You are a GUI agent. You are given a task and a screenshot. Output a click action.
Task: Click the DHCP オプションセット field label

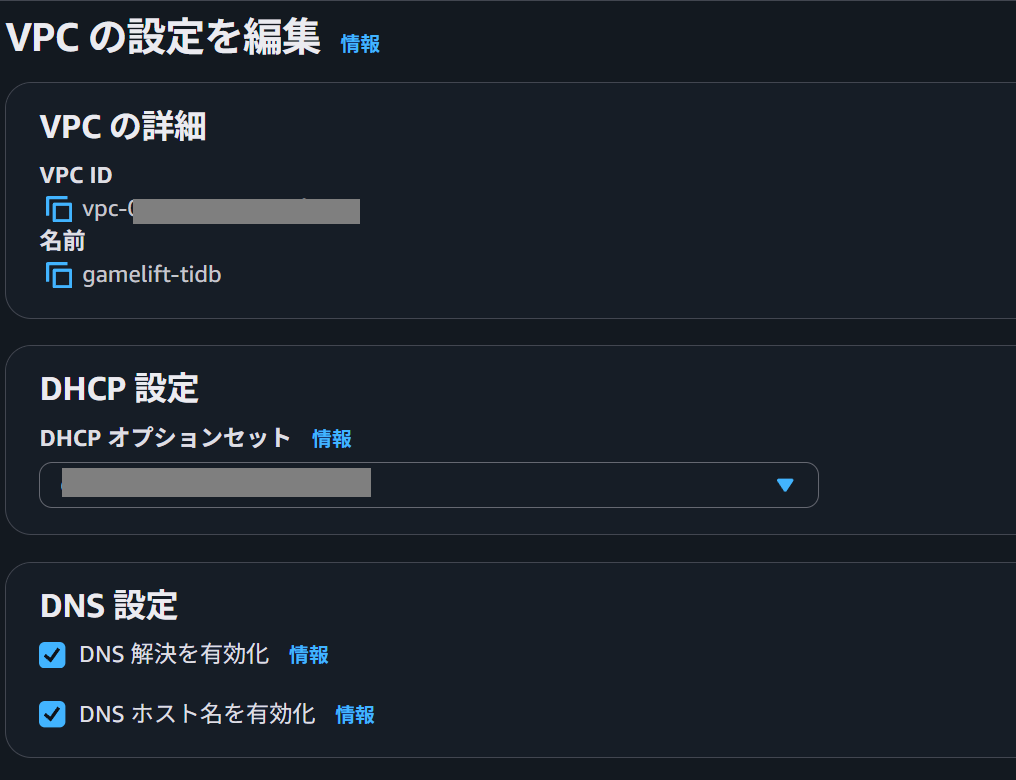coord(165,438)
